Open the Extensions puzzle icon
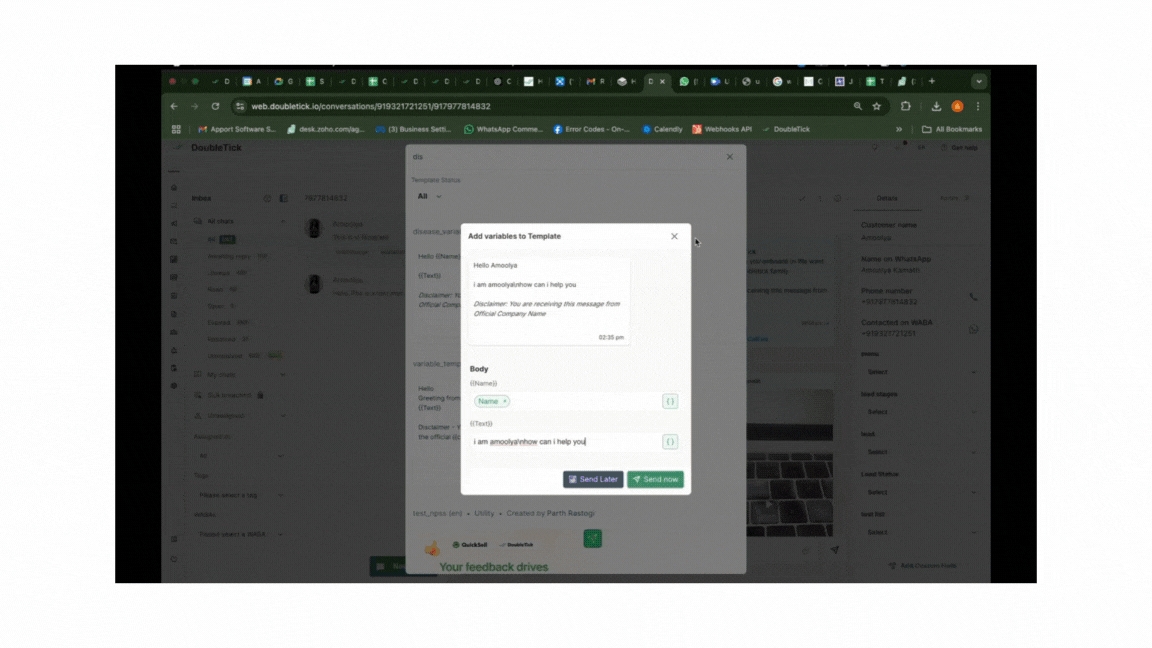This screenshot has width=1152, height=648. (905, 106)
